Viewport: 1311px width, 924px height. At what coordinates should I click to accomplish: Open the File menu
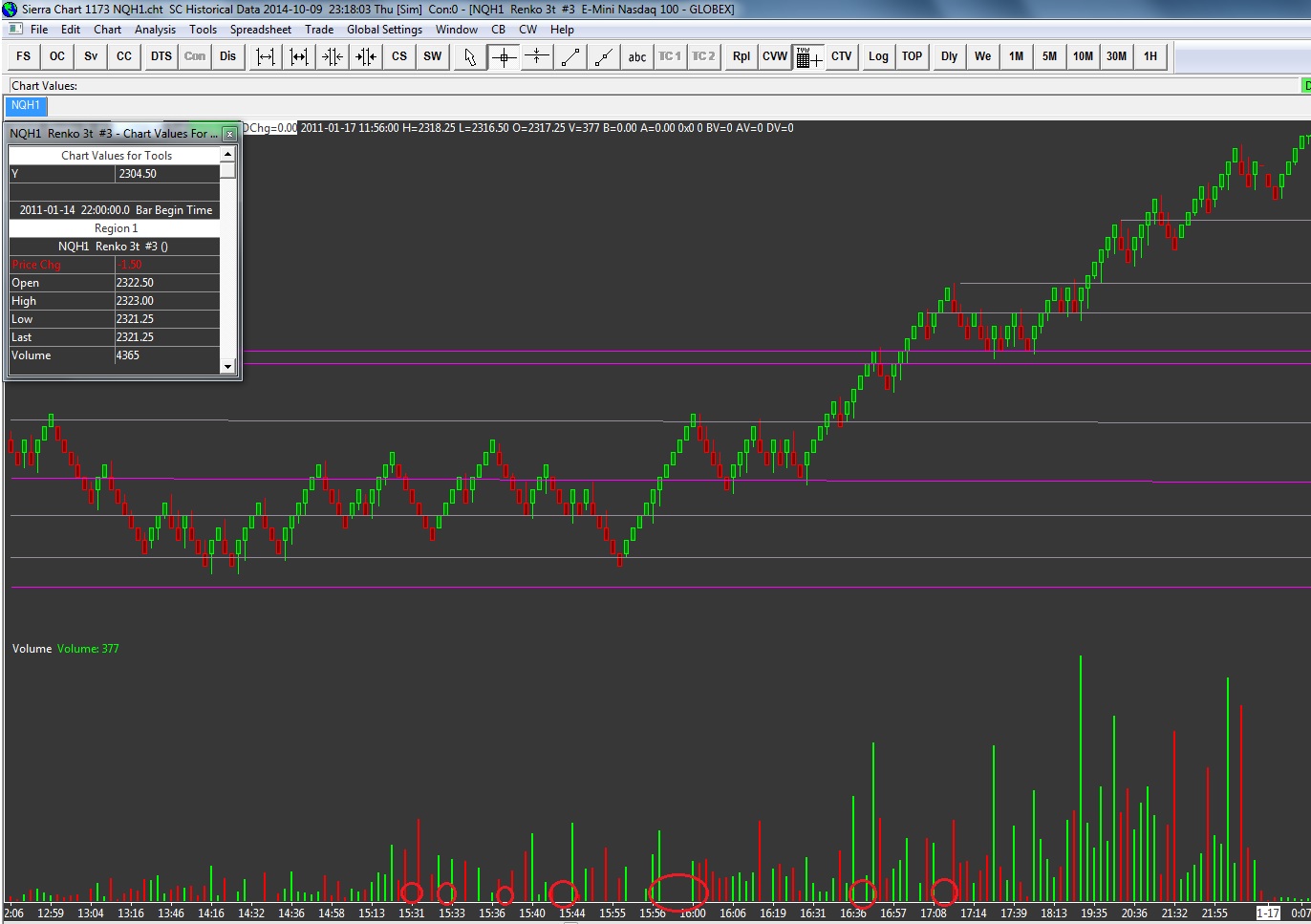click(x=39, y=30)
